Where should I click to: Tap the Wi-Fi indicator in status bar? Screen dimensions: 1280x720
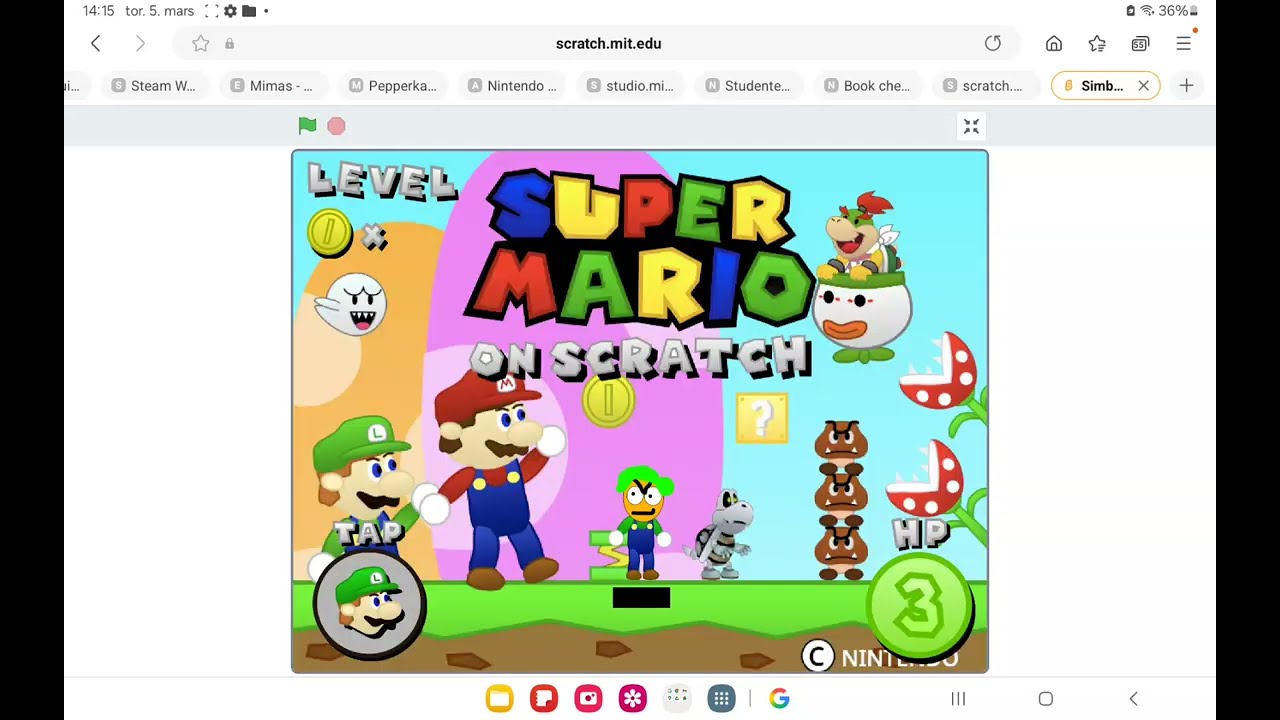[x=1147, y=11]
